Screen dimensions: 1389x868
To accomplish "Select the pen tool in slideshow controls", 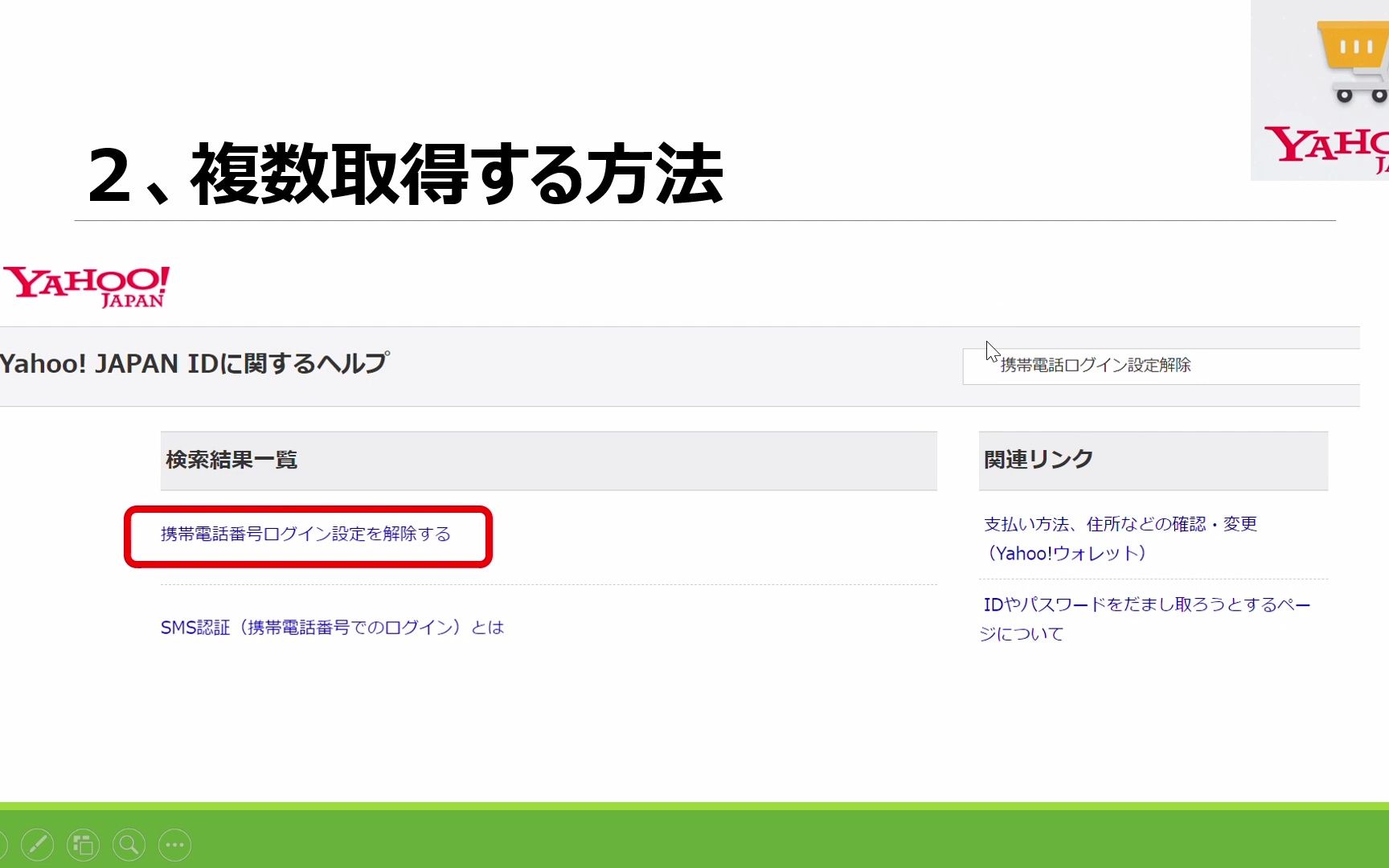I will pos(37,845).
